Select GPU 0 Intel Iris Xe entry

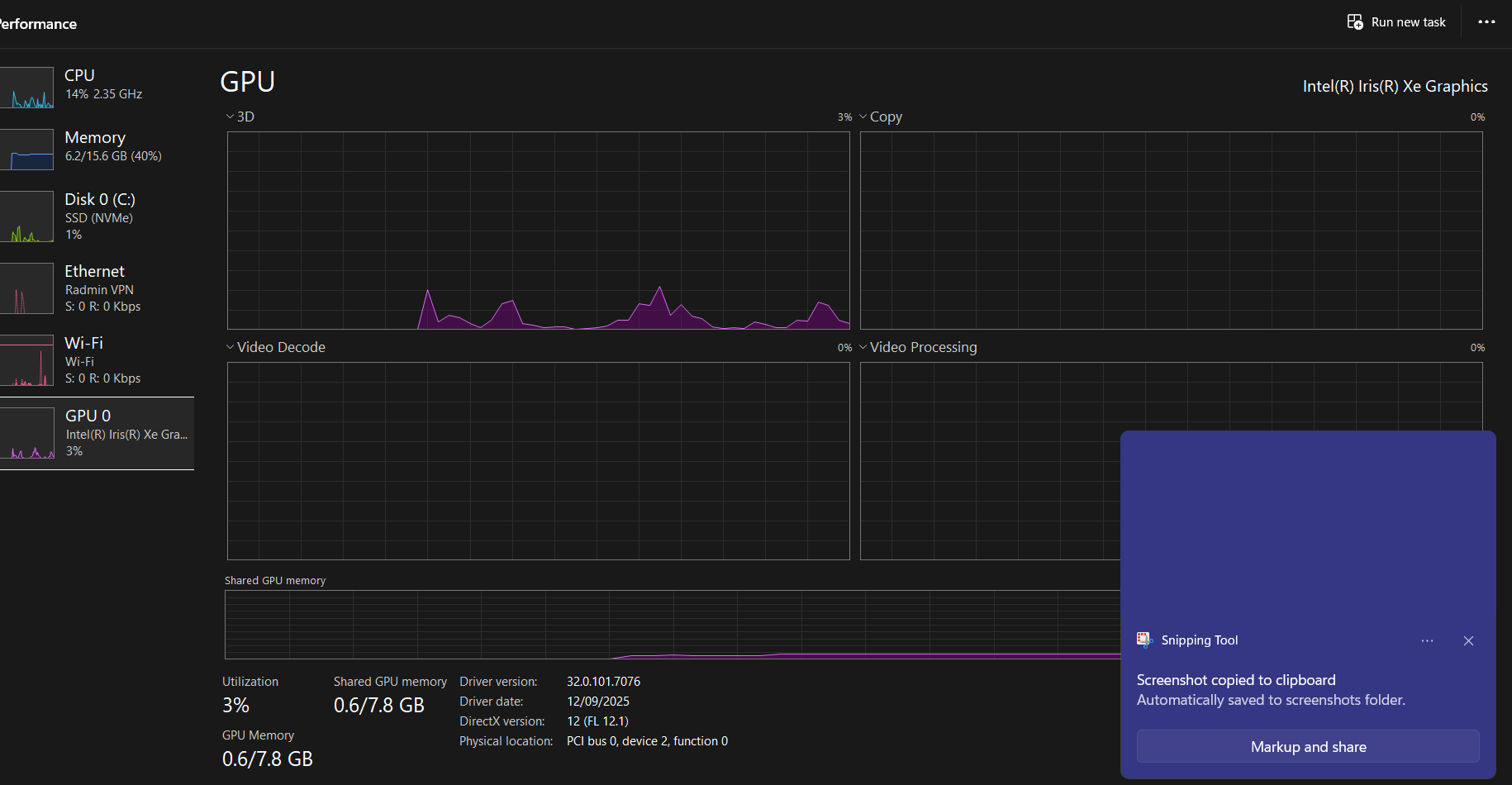97,433
